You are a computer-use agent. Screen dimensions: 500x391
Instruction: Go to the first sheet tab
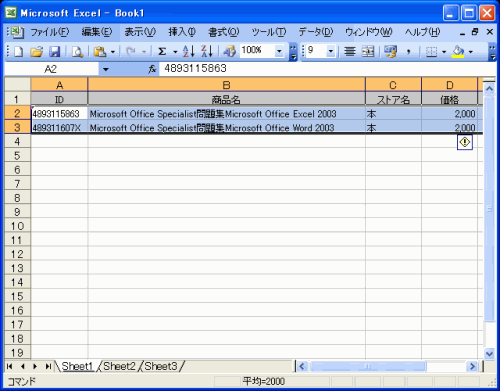pyautogui.click(x=10, y=366)
